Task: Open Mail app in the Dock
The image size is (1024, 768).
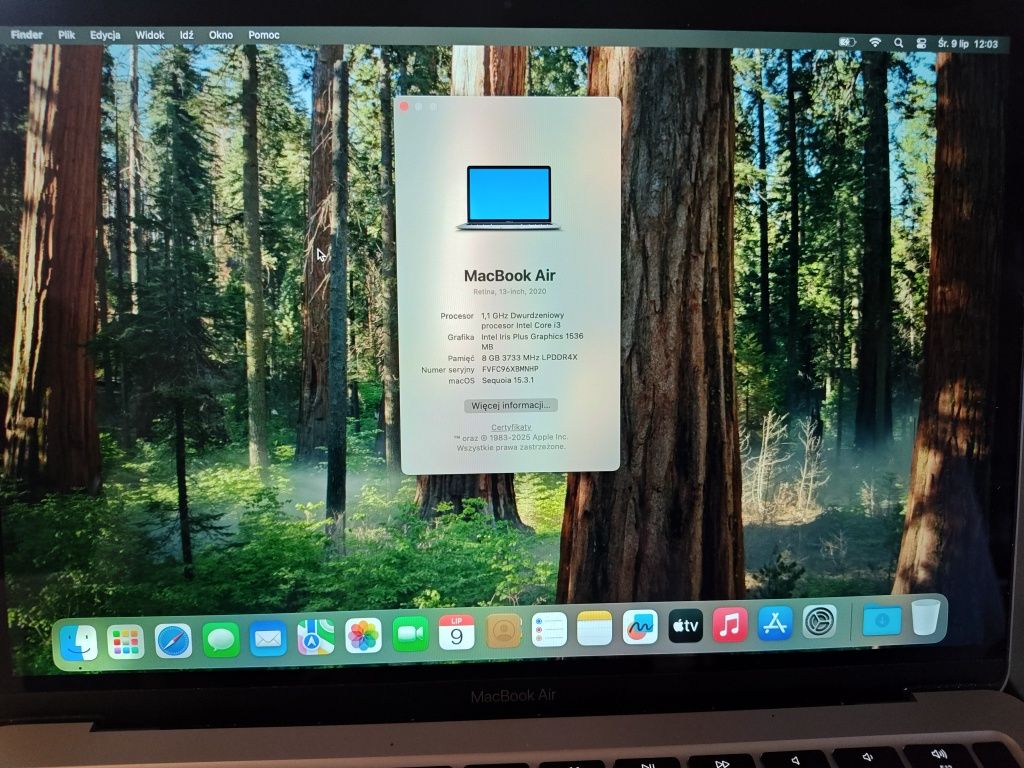Action: [268, 638]
